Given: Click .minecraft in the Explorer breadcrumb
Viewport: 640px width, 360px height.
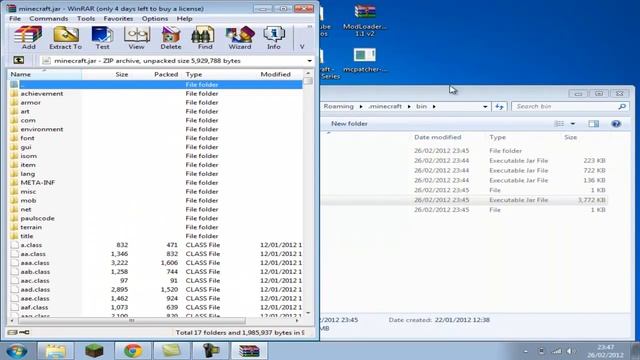Looking at the screenshot, I should 385,107.
